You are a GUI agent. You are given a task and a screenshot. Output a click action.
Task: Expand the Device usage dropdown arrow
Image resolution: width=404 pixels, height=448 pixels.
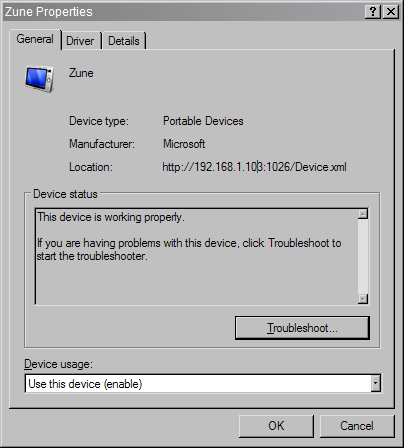(x=375, y=384)
